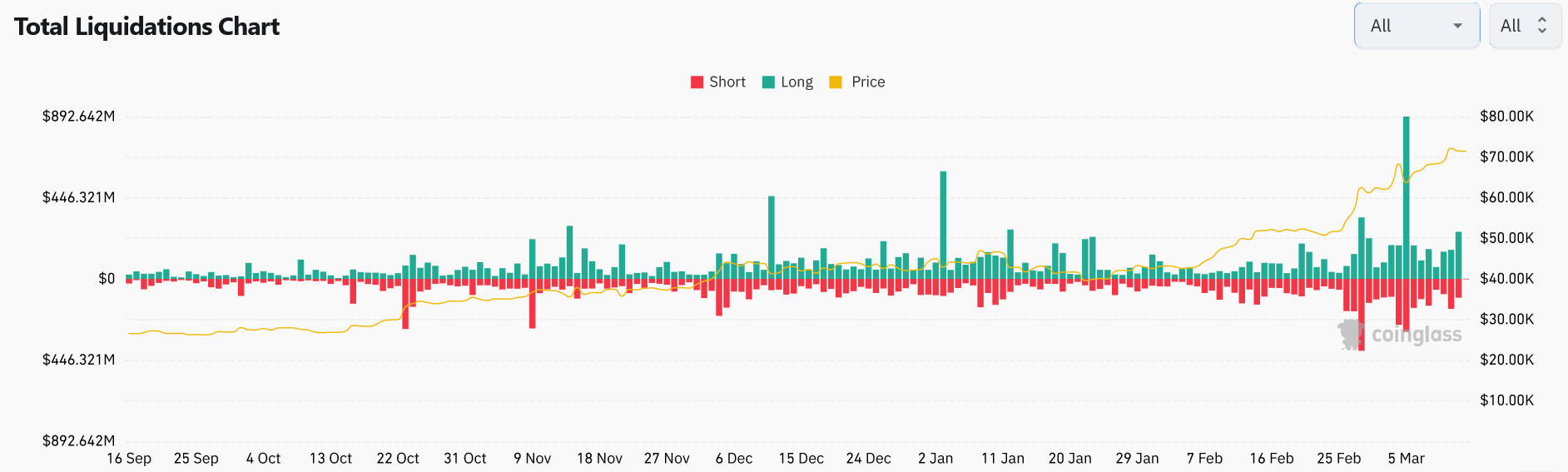Viewport: 1568px width, 472px height.
Task: Toggle the Long series legend label
Action: coord(796,82)
